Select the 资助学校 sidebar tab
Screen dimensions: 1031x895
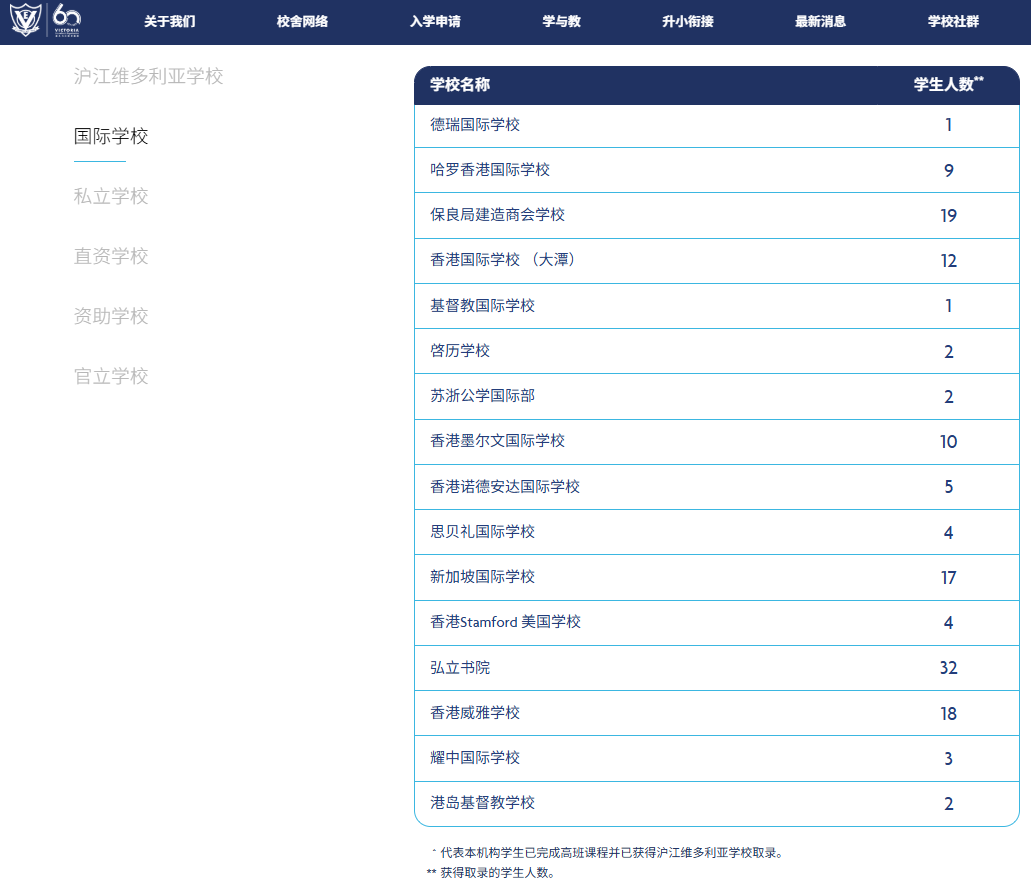pyautogui.click(x=111, y=316)
